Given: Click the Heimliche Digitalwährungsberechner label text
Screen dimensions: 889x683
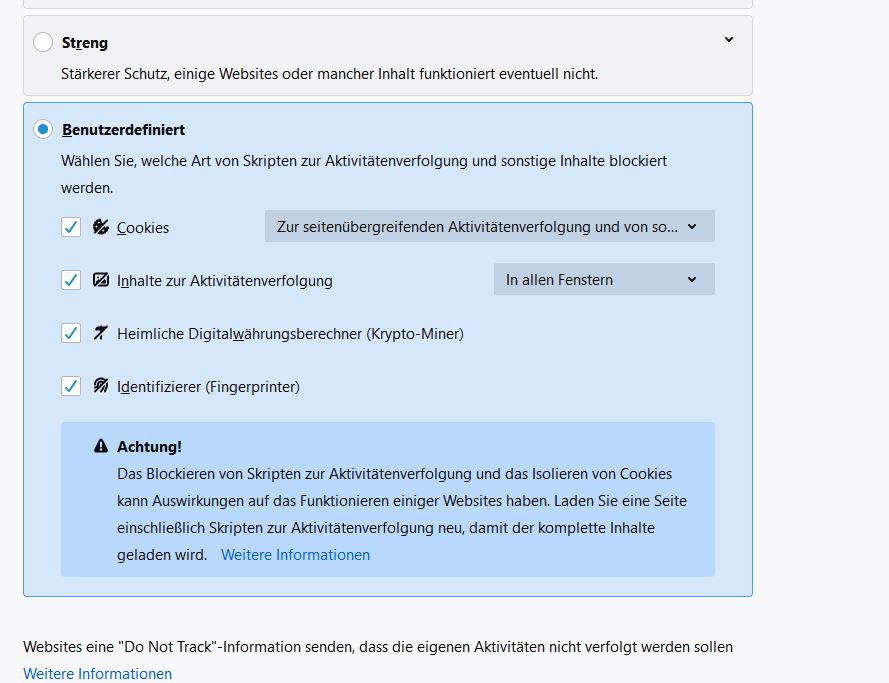Looking at the screenshot, I should [290, 333].
